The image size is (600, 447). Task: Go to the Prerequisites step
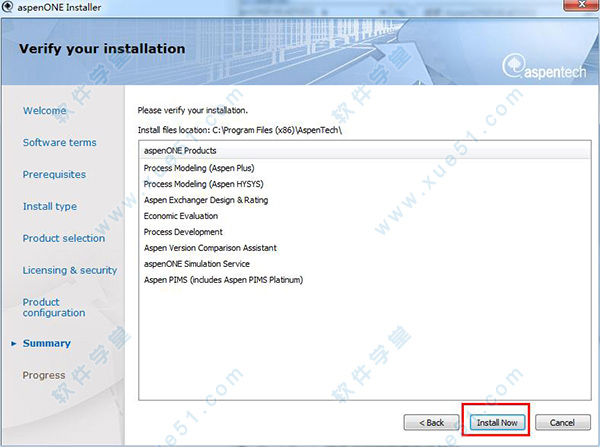tap(54, 175)
